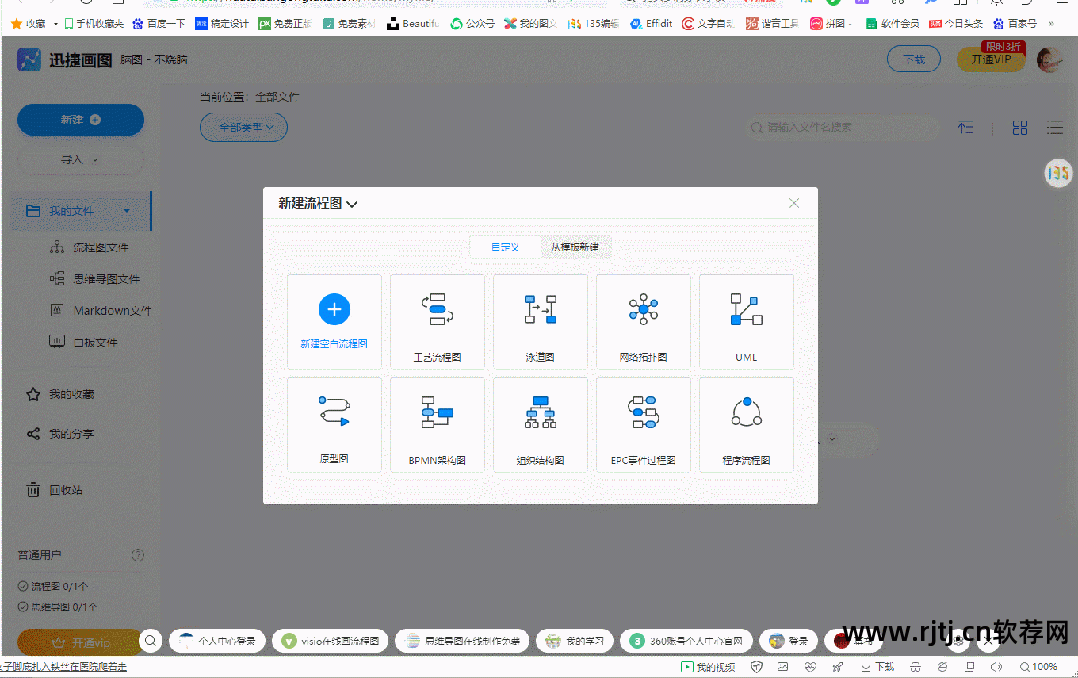Create a 新建空白流程图 blank flowchart

coord(334,322)
